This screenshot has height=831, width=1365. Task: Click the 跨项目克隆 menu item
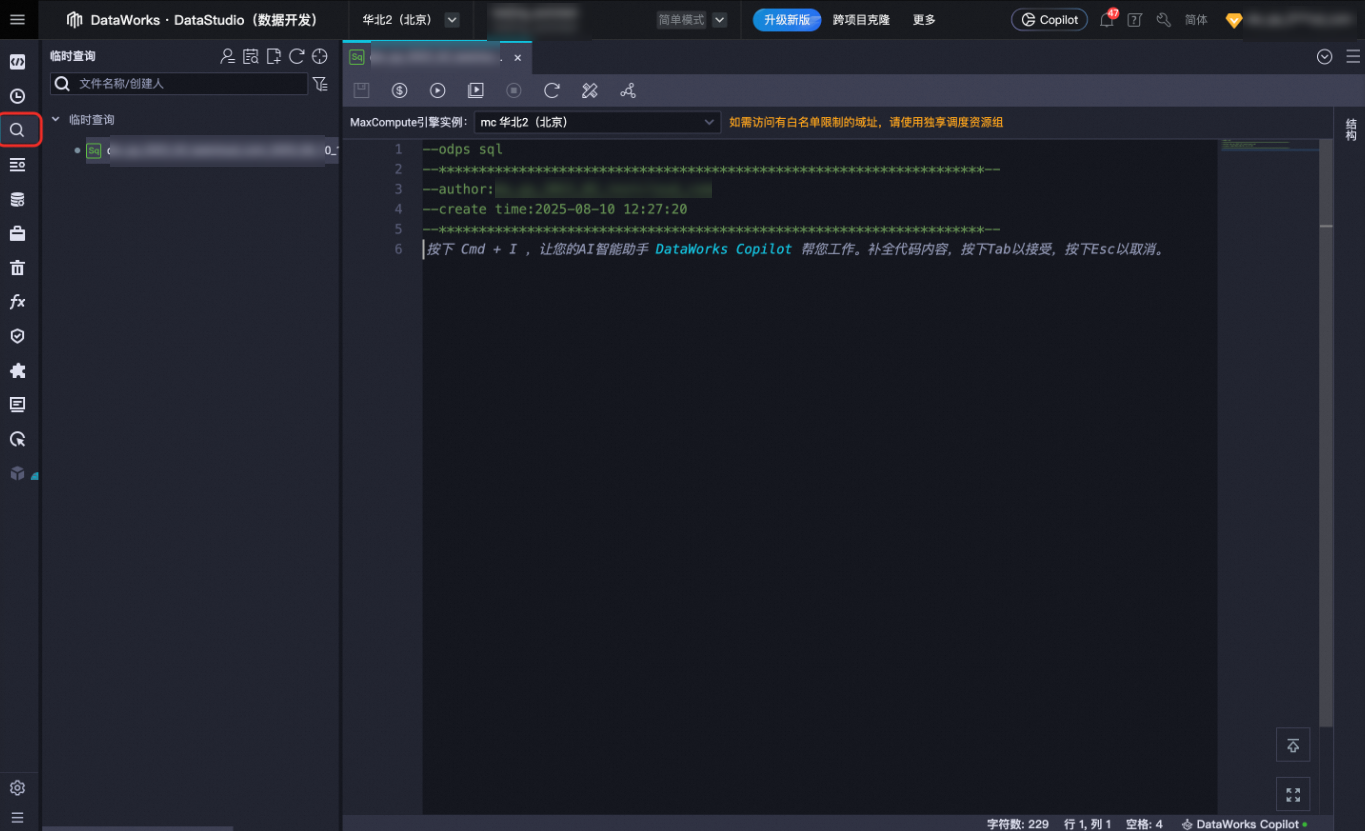tap(861, 20)
